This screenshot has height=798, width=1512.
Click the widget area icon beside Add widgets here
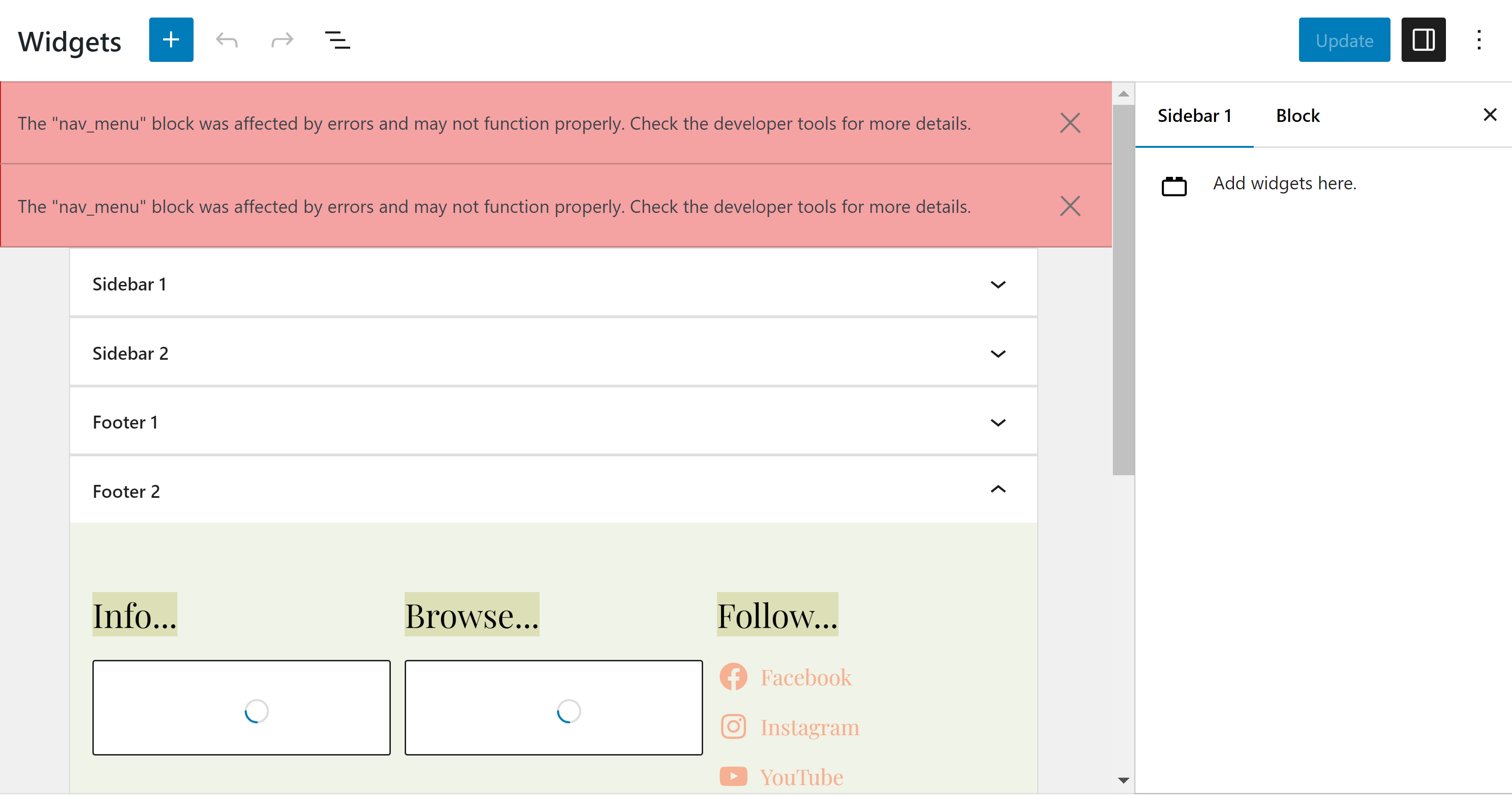click(1174, 186)
